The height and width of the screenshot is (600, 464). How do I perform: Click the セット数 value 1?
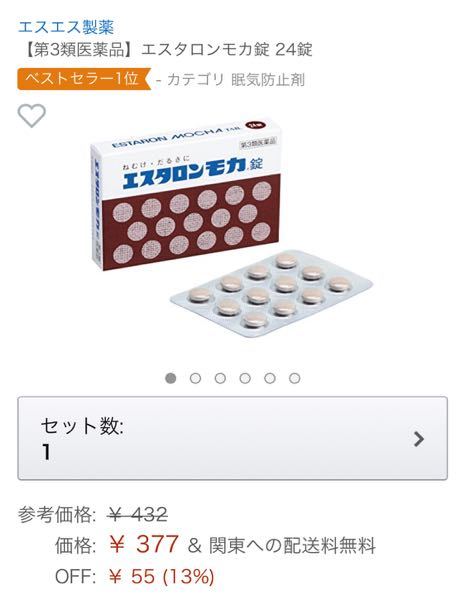46,452
